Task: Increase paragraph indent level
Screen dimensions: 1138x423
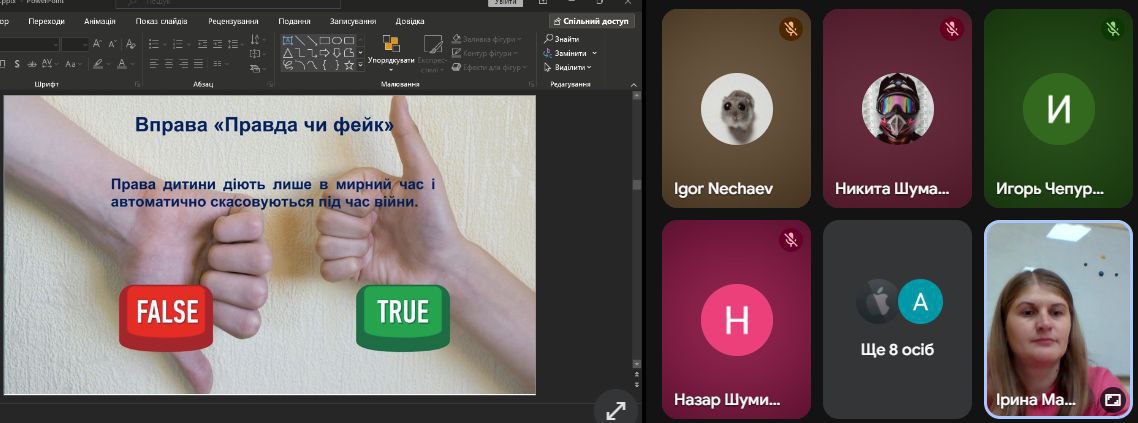Action: pos(218,44)
